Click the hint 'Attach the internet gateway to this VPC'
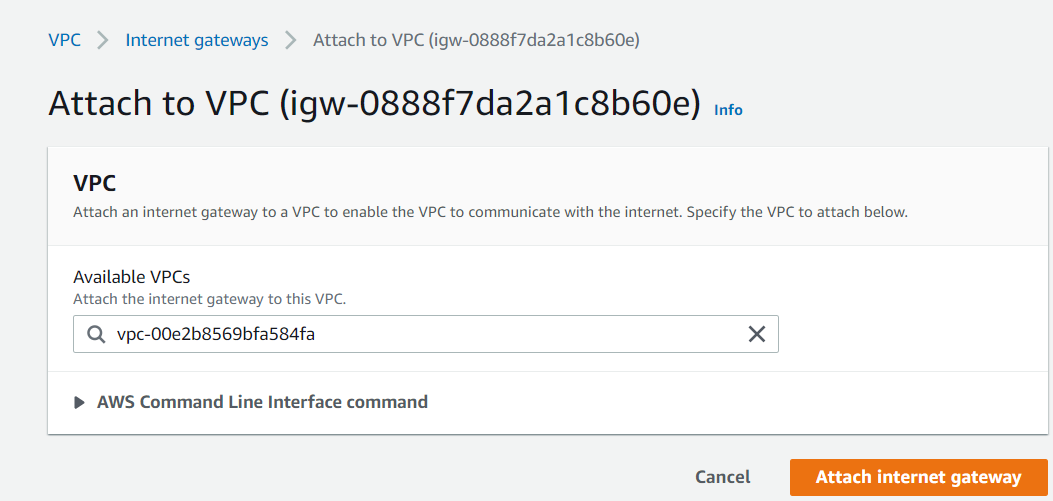This screenshot has width=1053, height=501. 210,298
